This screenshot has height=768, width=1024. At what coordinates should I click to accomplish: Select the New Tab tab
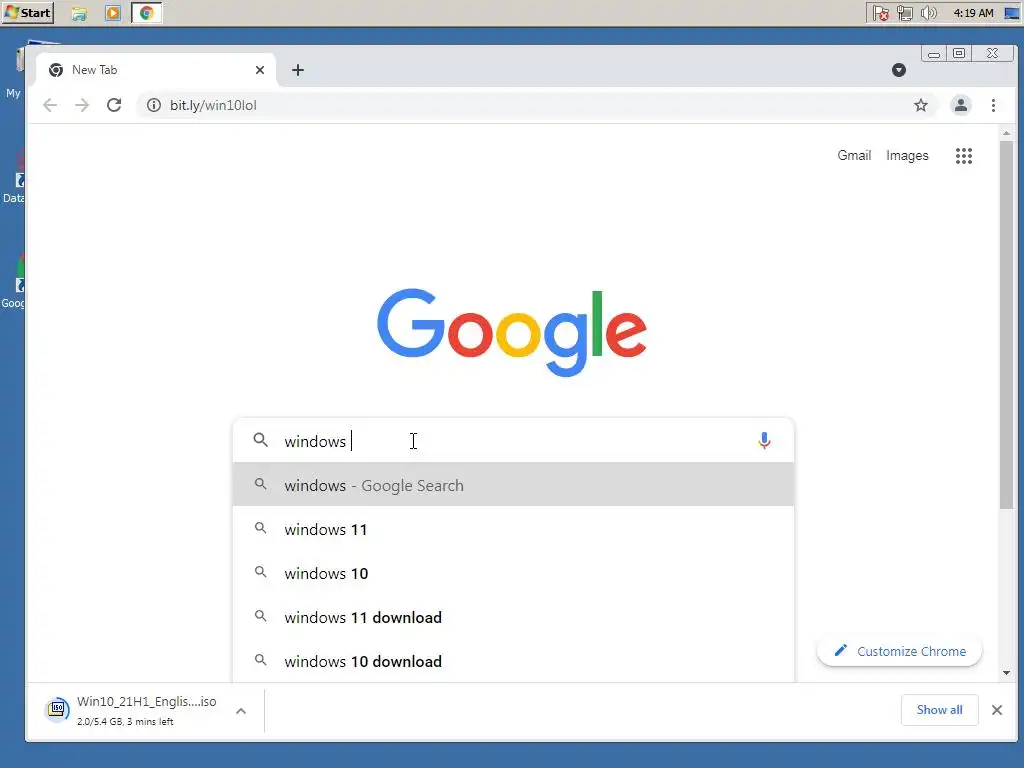point(155,70)
